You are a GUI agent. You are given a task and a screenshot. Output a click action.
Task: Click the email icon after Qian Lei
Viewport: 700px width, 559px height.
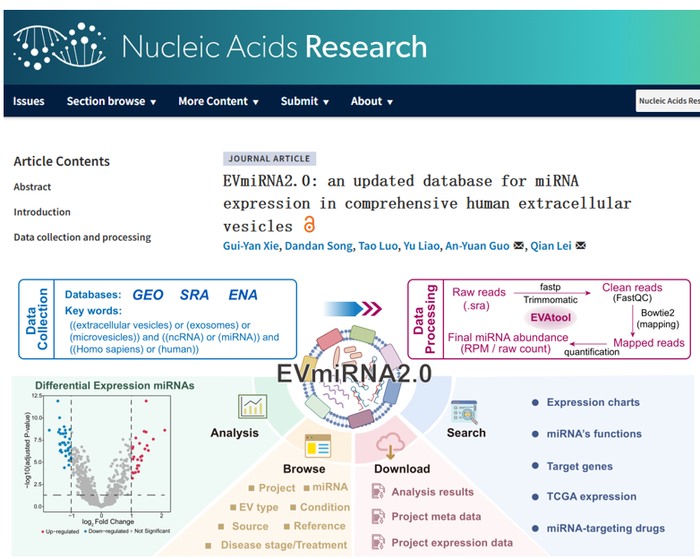pyautogui.click(x=581, y=246)
